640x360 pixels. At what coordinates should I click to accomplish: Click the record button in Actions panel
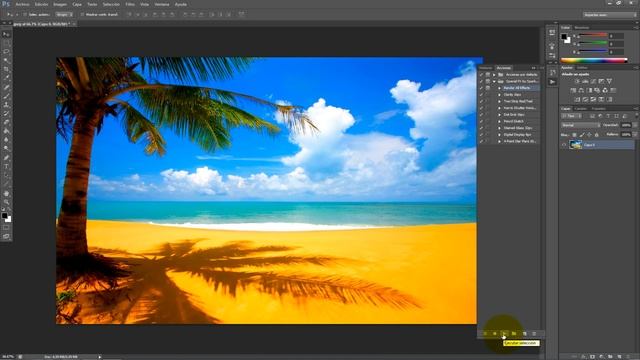pos(495,334)
